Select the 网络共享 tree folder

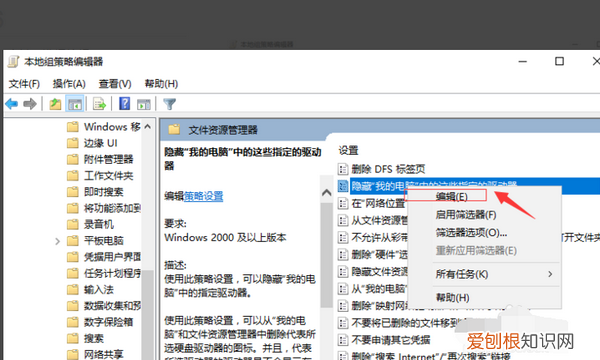pos(103,355)
